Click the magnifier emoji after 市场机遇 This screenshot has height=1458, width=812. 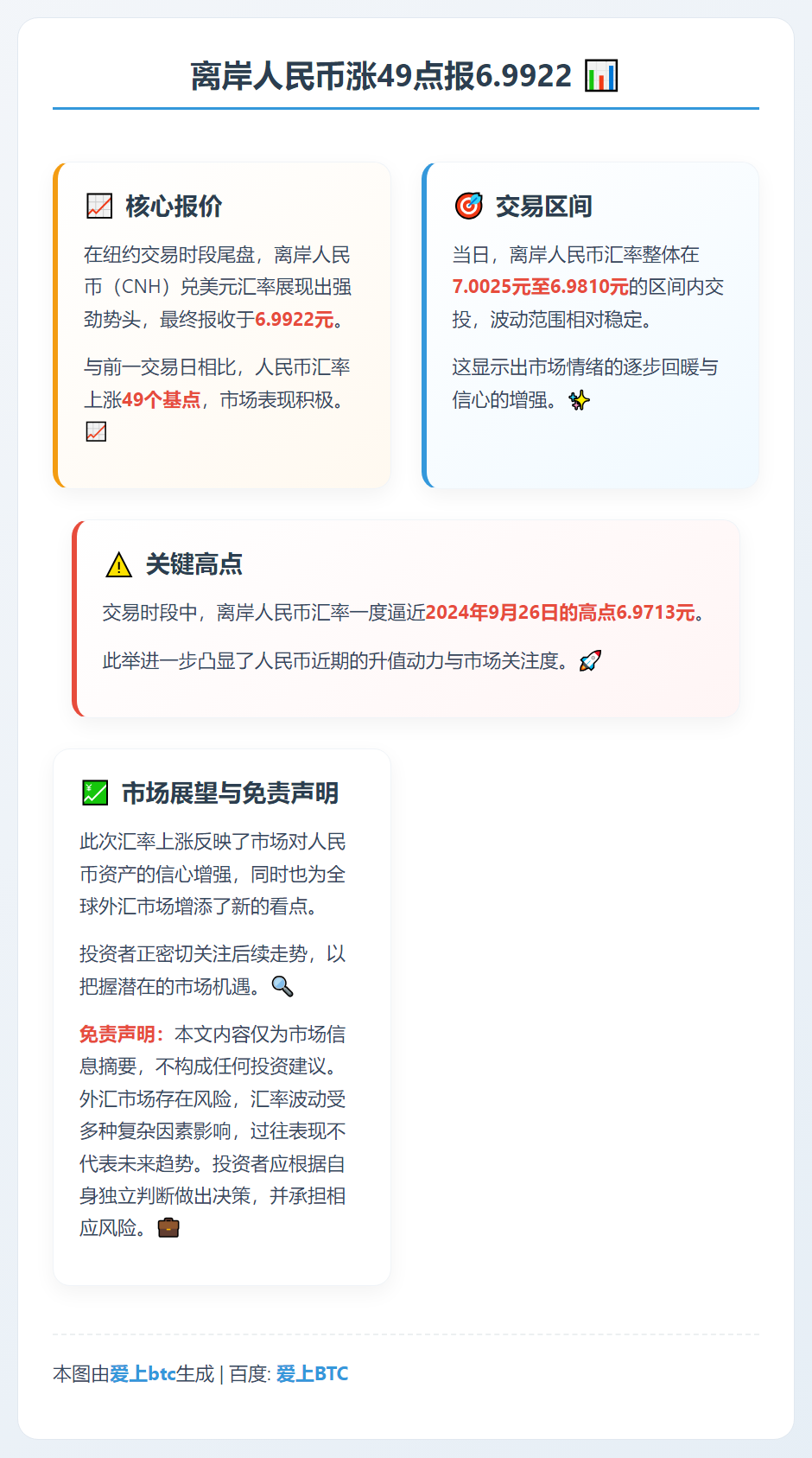click(x=282, y=986)
